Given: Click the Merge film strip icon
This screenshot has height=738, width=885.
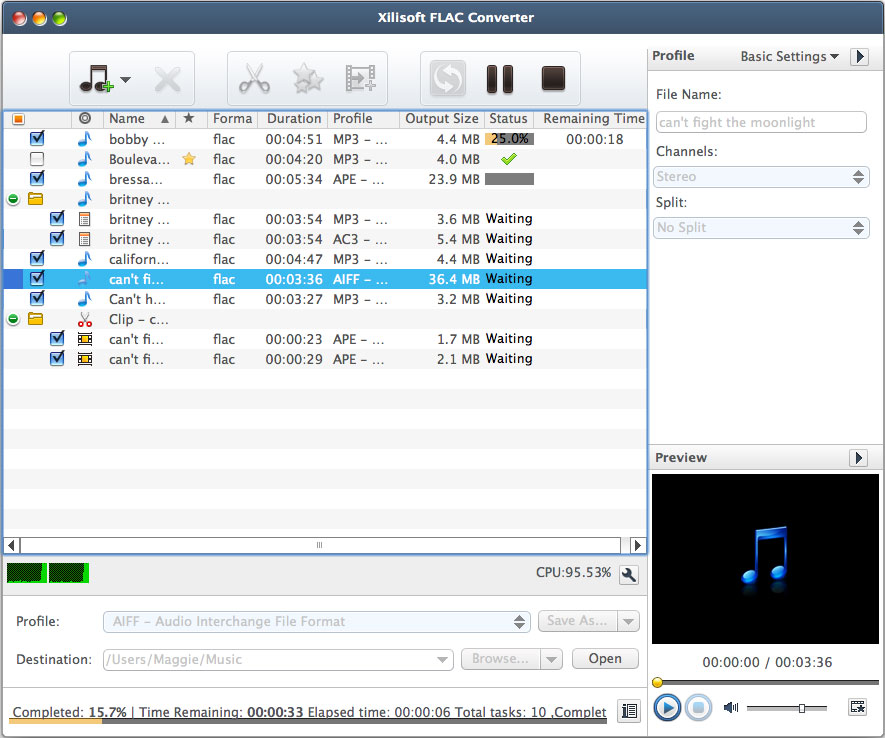Looking at the screenshot, I should click(x=360, y=79).
